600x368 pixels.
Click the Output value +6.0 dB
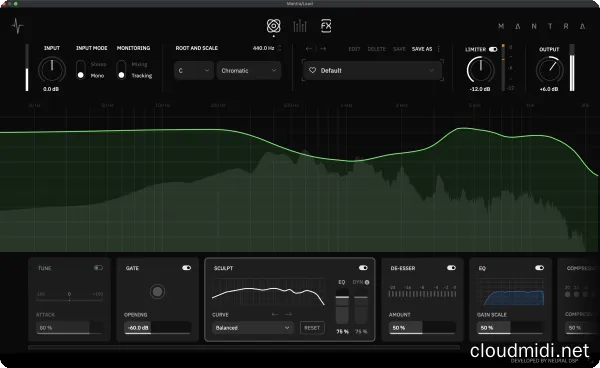[x=549, y=89]
